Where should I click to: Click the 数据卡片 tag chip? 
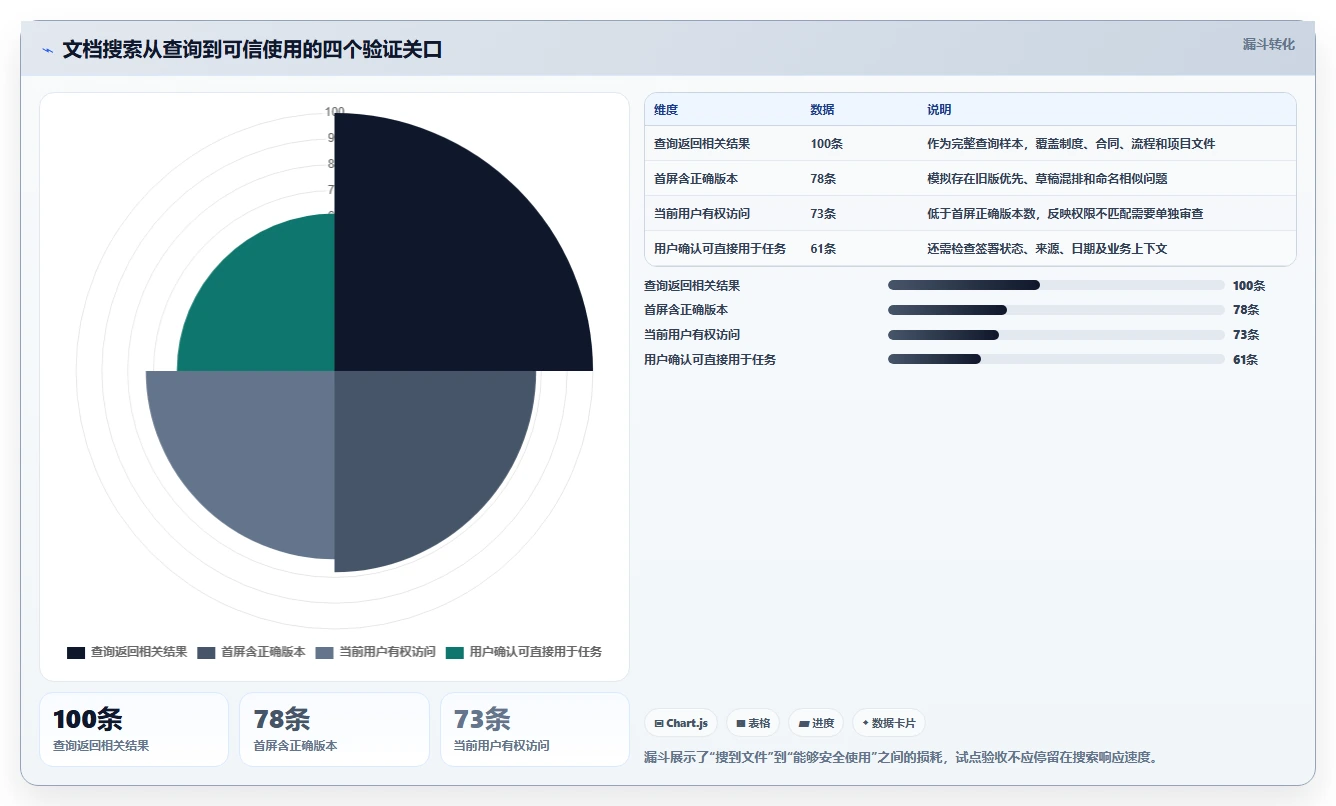tap(889, 723)
